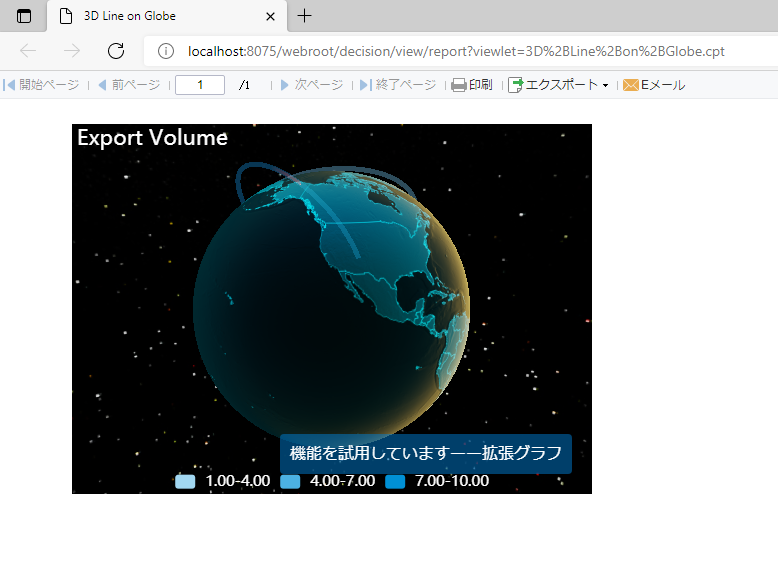Click the 機能を試用しています banner
This screenshot has width=778, height=580.
tap(426, 453)
